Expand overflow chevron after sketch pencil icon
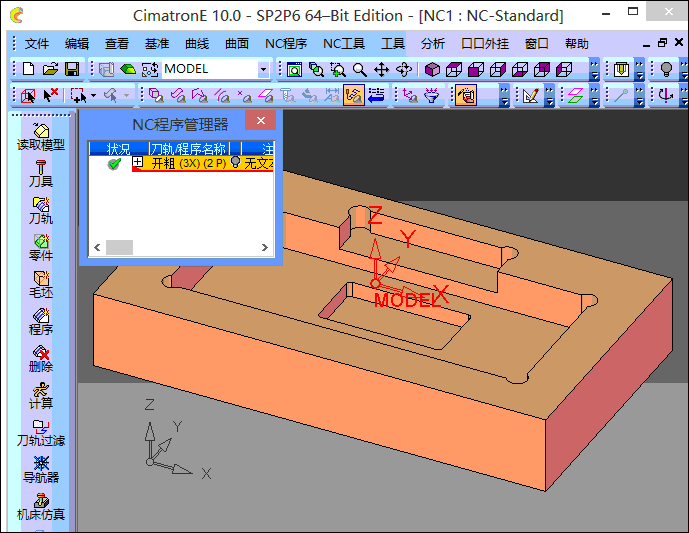 (549, 95)
